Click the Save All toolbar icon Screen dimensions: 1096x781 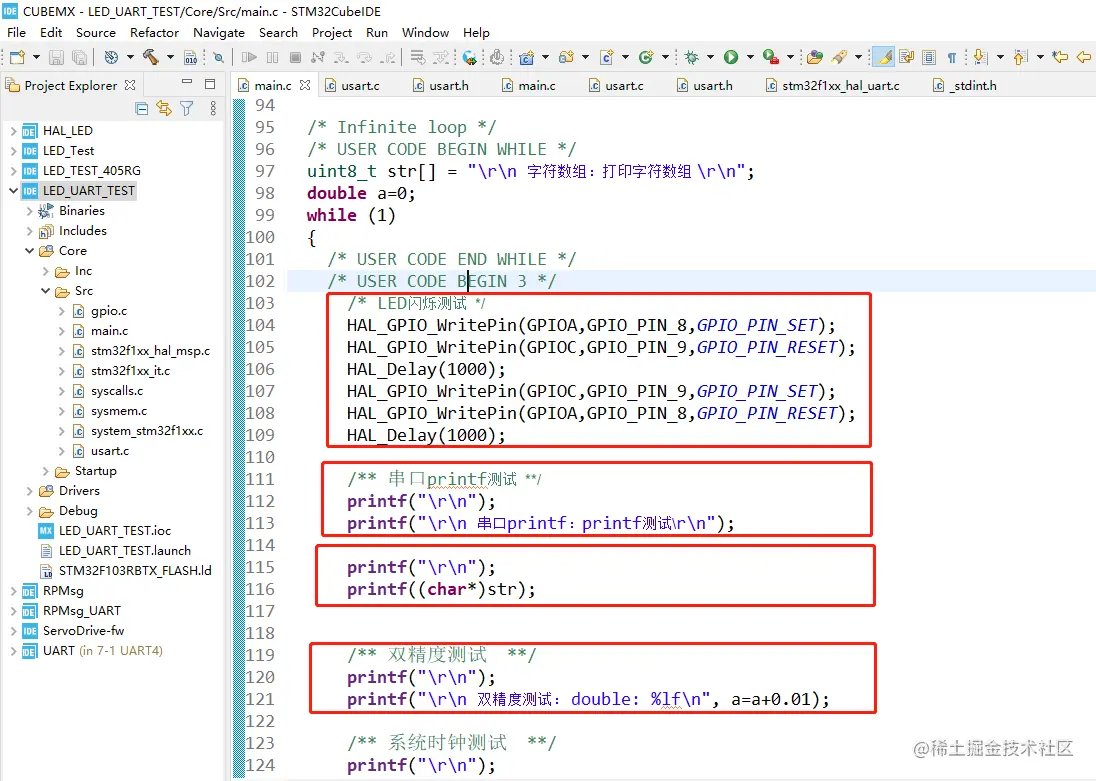coord(80,57)
